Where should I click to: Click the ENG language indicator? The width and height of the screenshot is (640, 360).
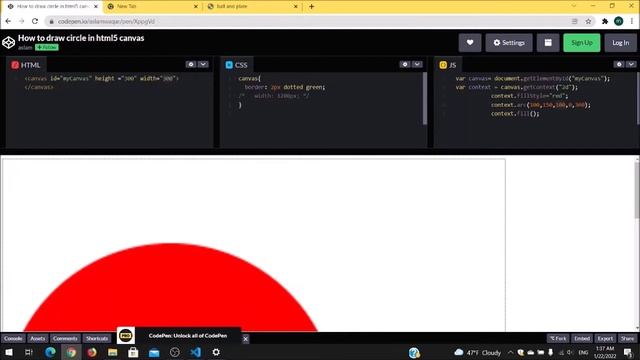click(x=583, y=352)
